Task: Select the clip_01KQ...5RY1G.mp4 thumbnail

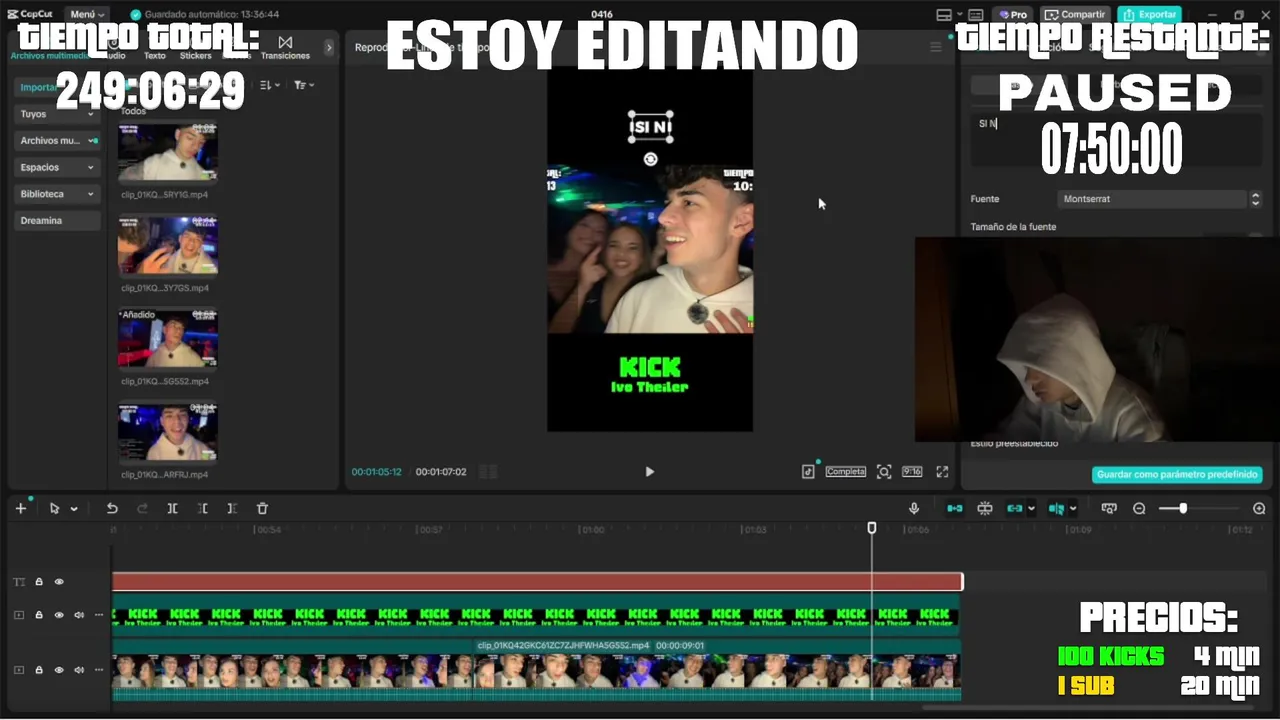Action: [168, 152]
